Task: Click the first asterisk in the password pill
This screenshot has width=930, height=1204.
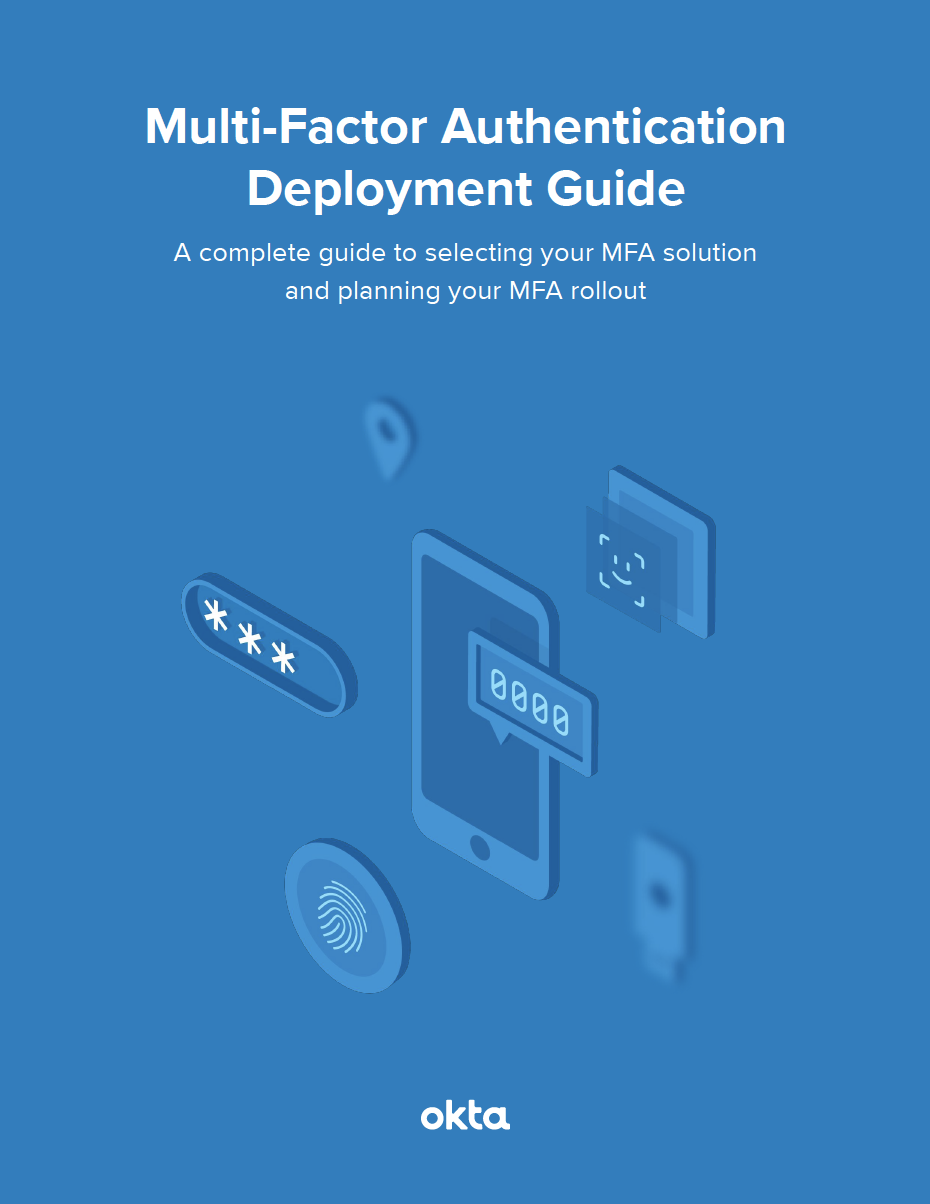Action: pos(216,615)
